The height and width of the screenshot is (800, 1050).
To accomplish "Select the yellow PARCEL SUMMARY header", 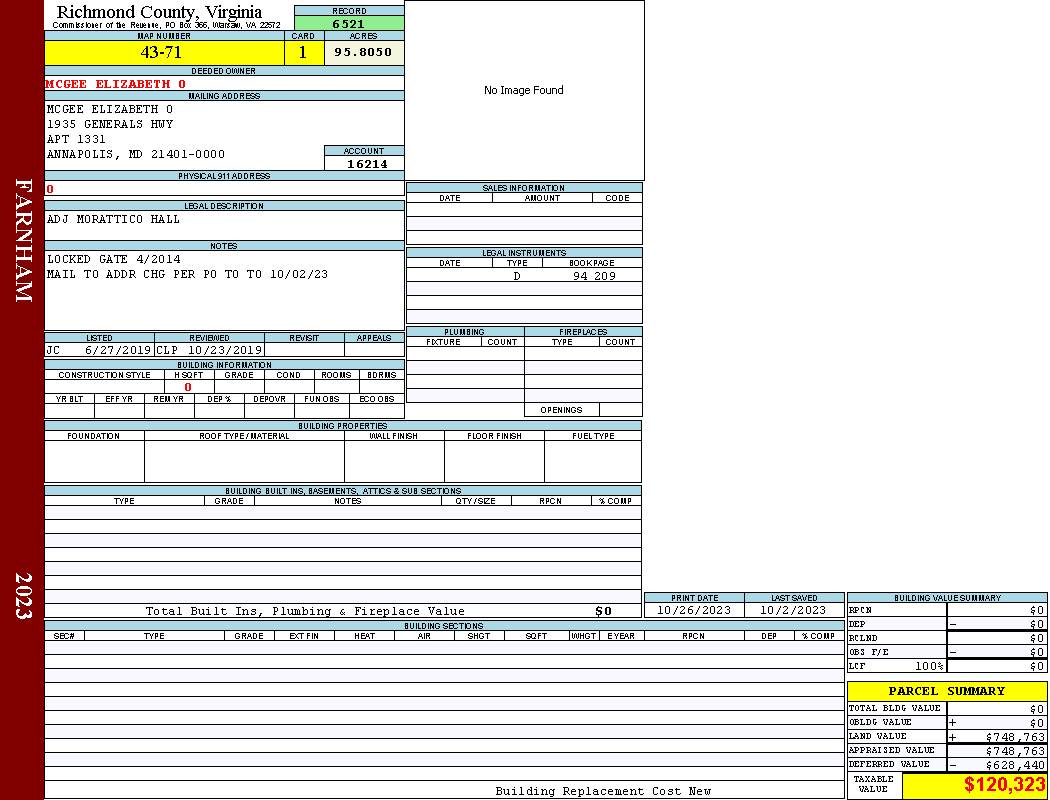I will pyautogui.click(x=946, y=691).
